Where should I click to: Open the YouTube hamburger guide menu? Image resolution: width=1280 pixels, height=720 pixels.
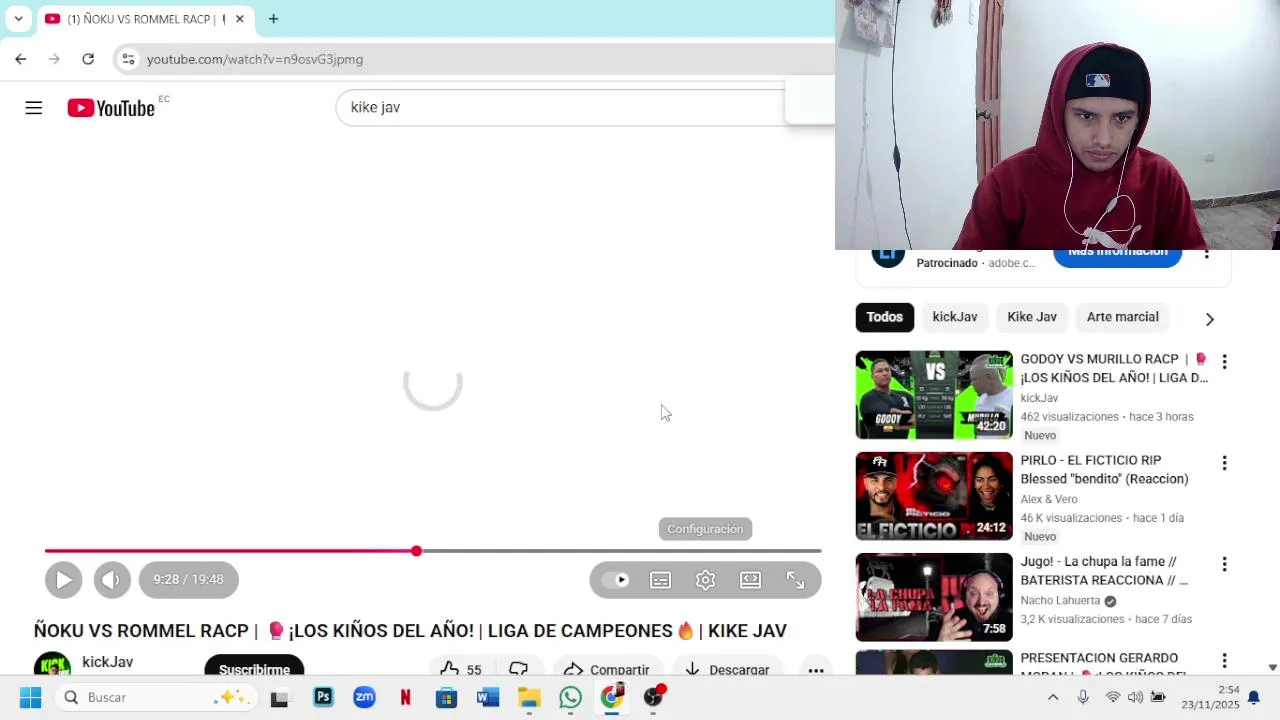(x=34, y=108)
